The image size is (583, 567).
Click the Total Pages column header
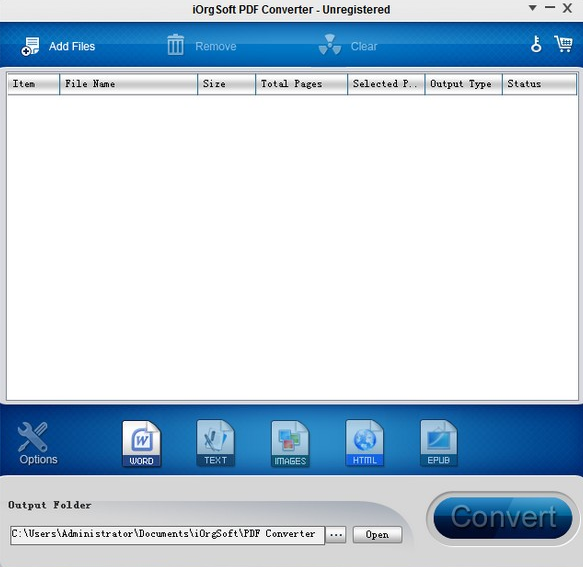tap(302, 84)
